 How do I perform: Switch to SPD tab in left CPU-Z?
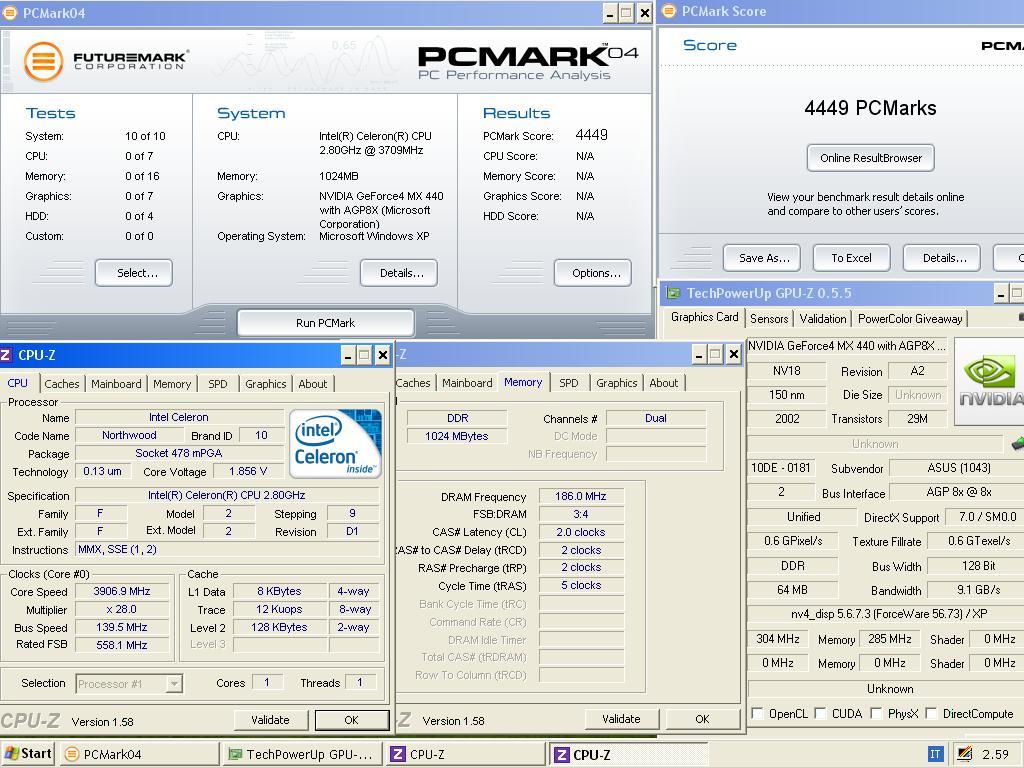pyautogui.click(x=217, y=384)
